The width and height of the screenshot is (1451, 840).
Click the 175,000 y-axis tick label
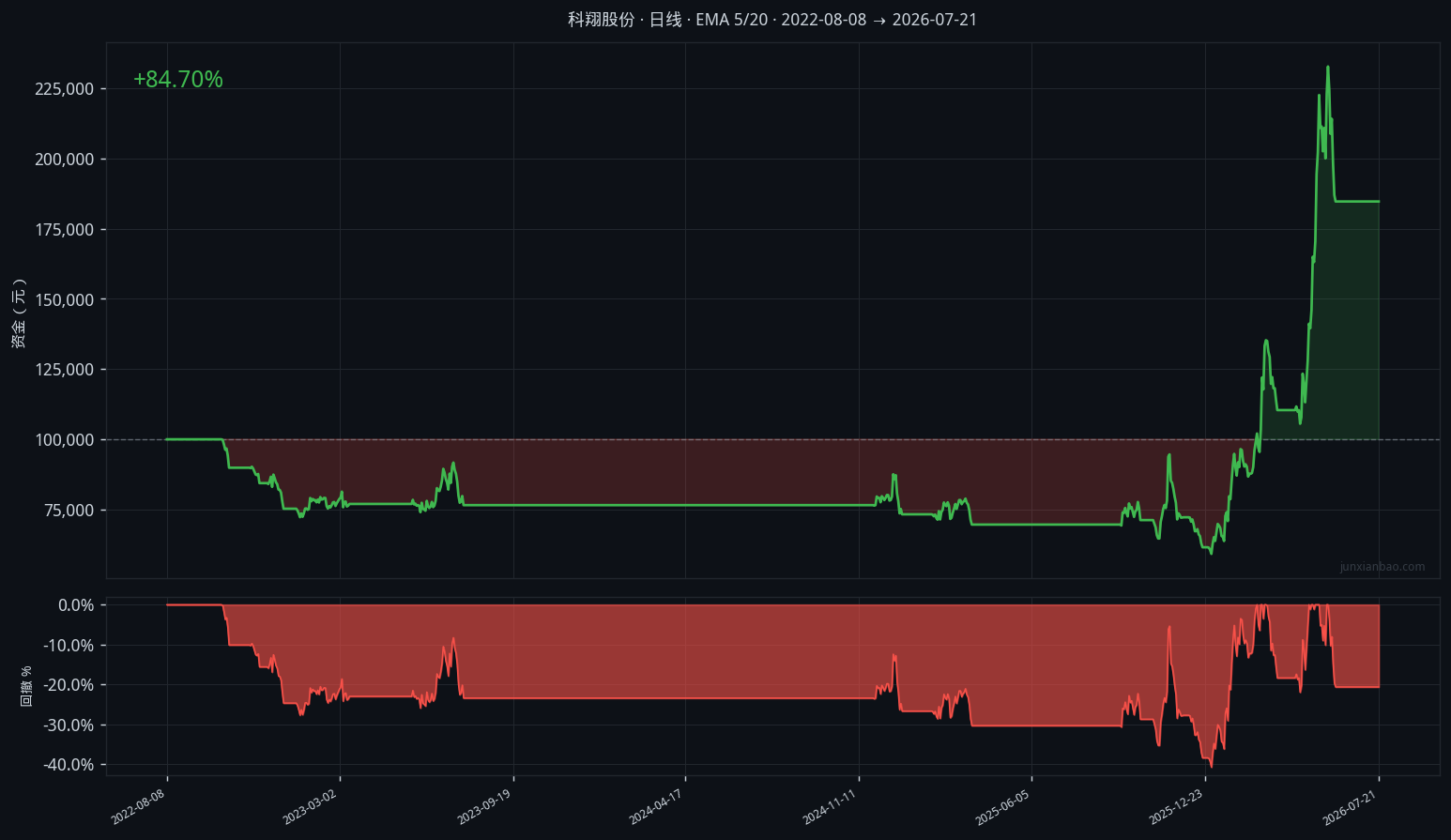coord(65,230)
